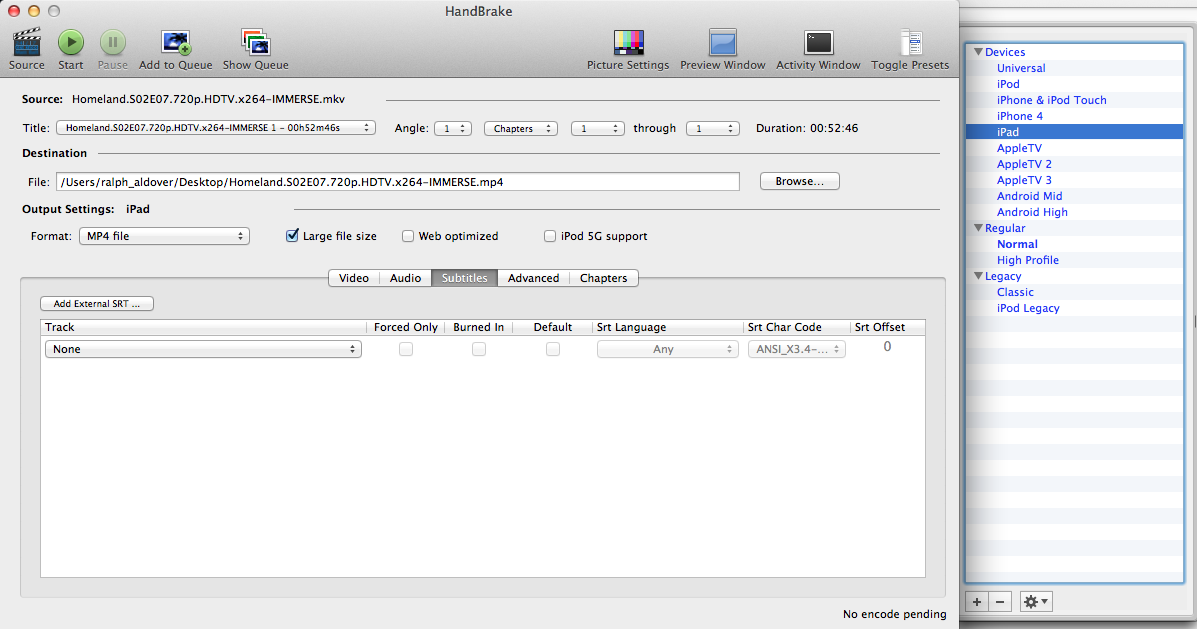This screenshot has height=629, width=1197.
Task: Open the Srt Language Any dropdown
Action: (x=668, y=349)
